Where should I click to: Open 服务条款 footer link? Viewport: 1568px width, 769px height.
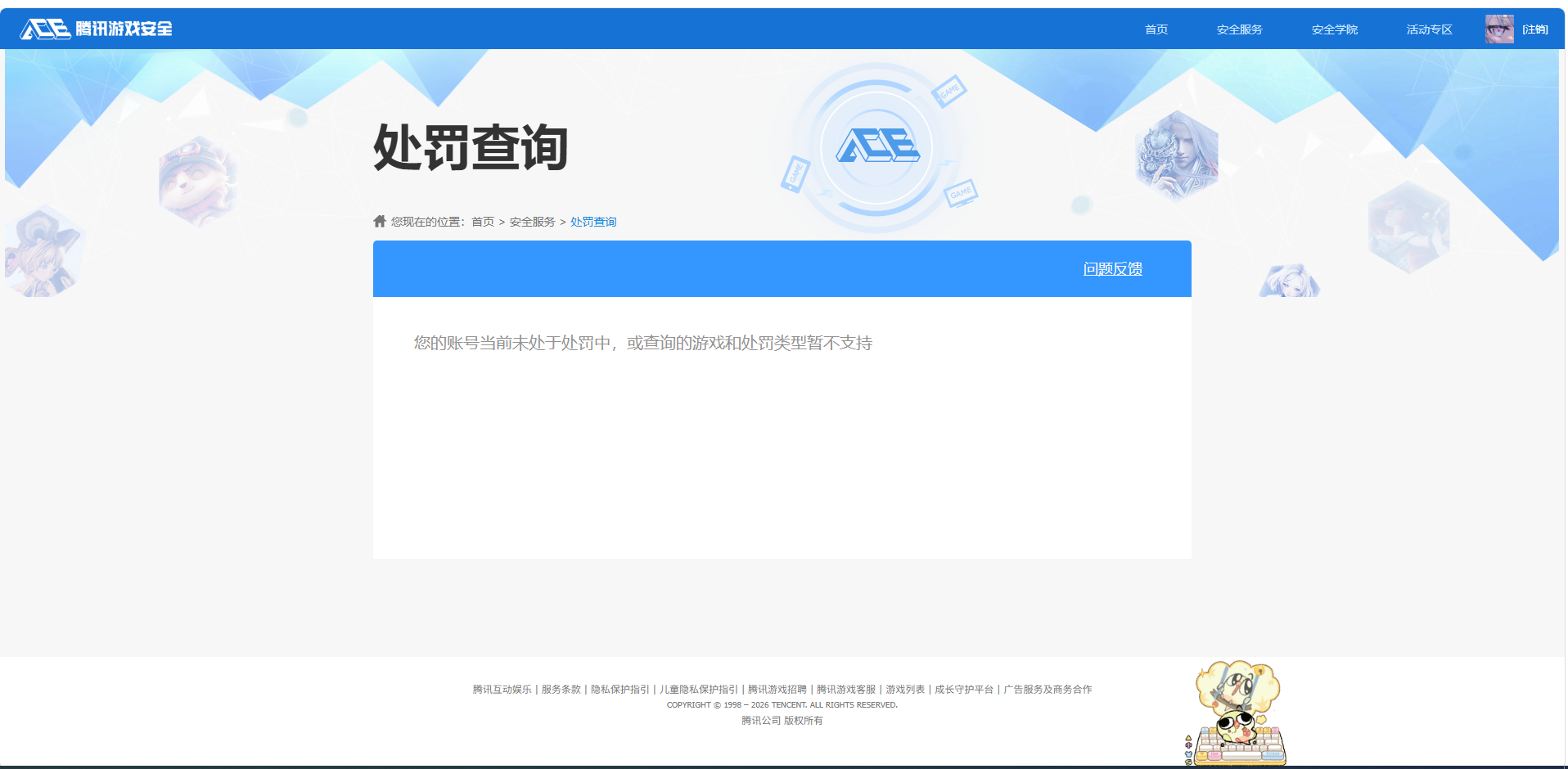click(x=561, y=690)
